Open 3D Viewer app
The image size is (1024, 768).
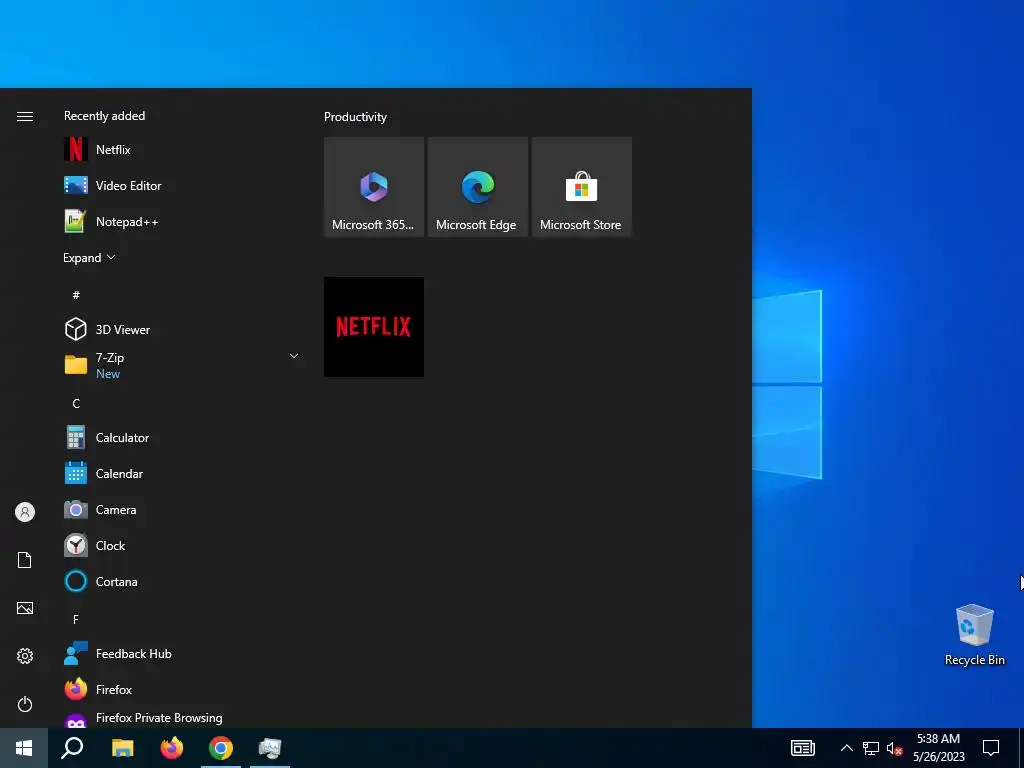tap(181, 329)
